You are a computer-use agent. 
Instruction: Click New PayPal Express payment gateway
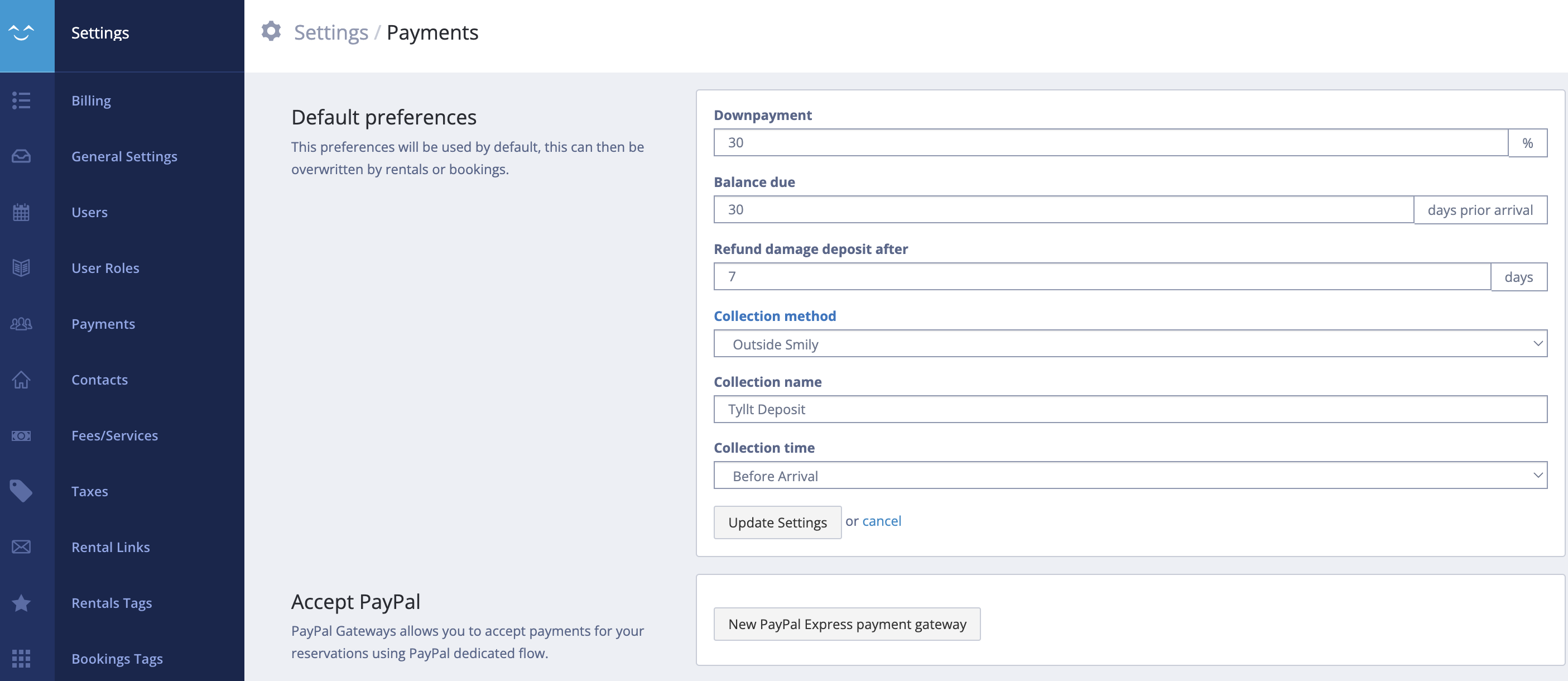(x=846, y=624)
